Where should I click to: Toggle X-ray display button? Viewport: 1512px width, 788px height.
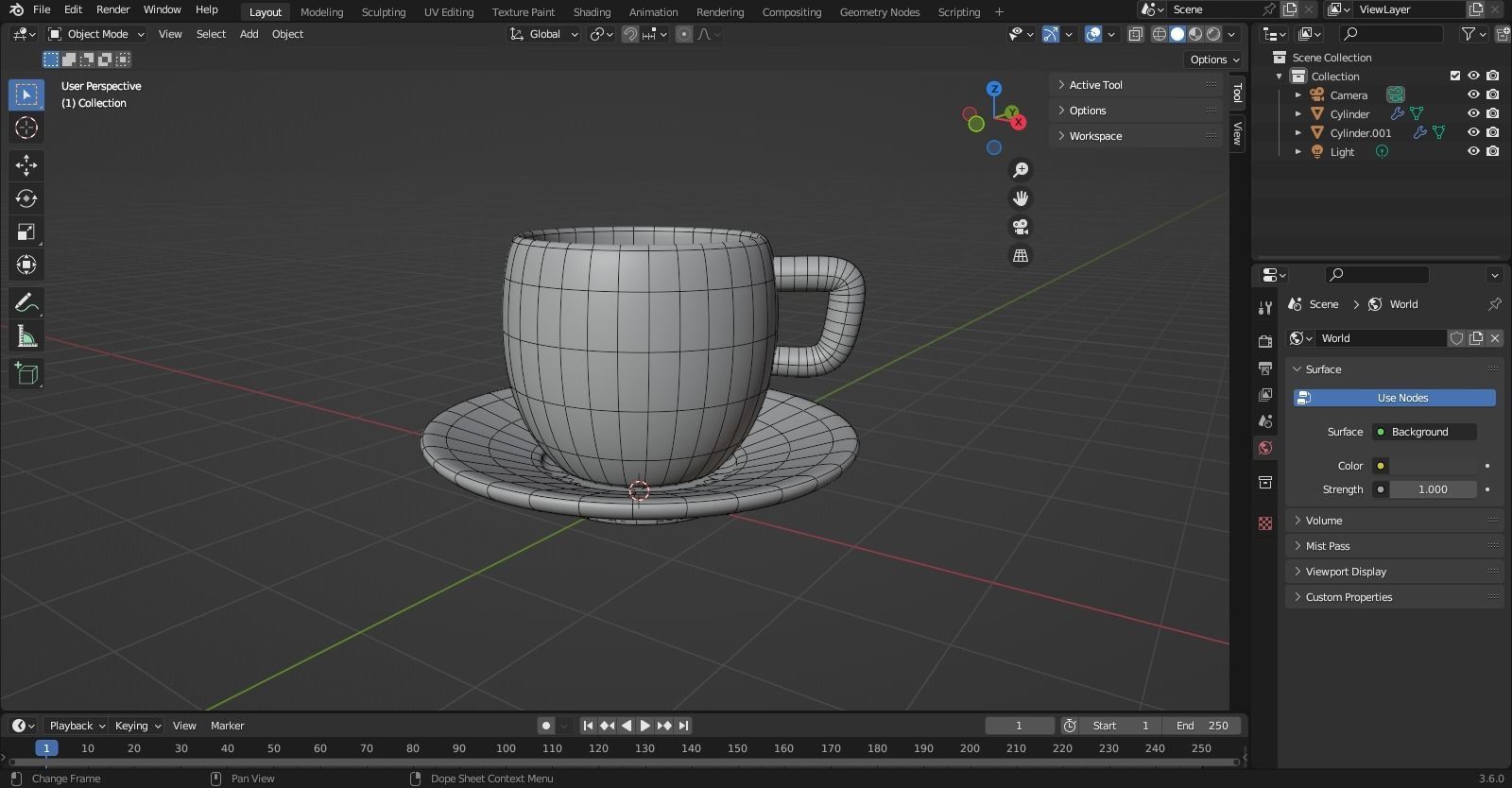[1136, 34]
